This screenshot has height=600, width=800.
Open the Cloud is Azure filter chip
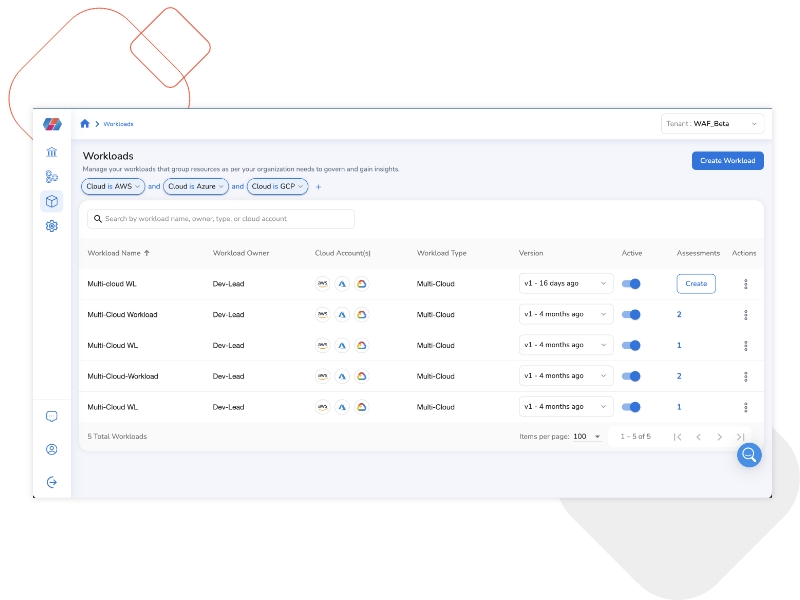[x=196, y=187]
